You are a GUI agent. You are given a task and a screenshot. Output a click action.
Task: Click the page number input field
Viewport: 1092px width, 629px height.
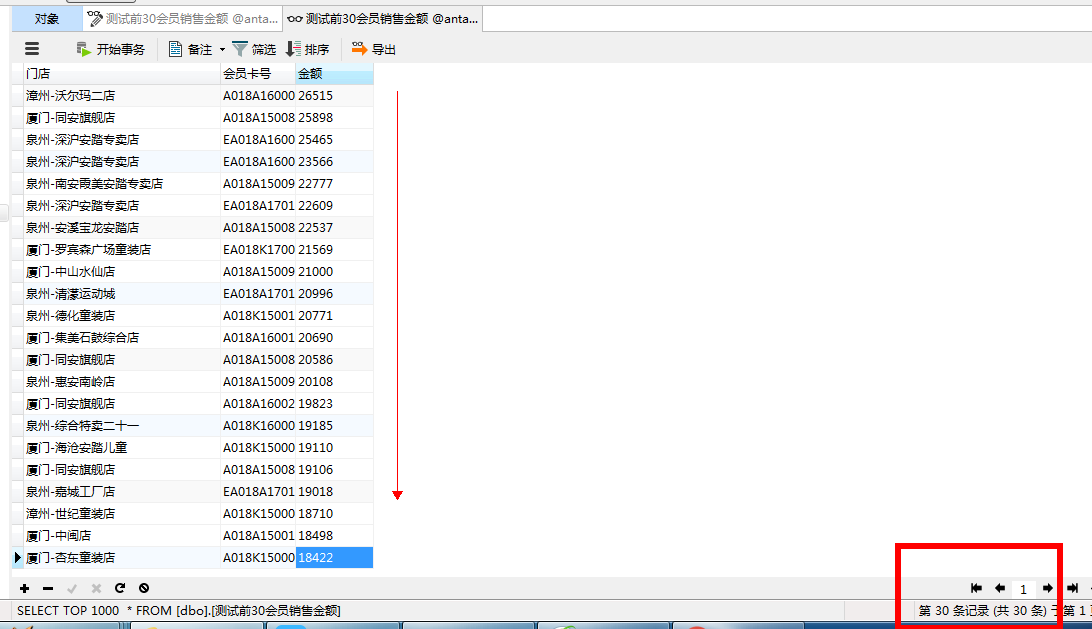click(1023, 589)
